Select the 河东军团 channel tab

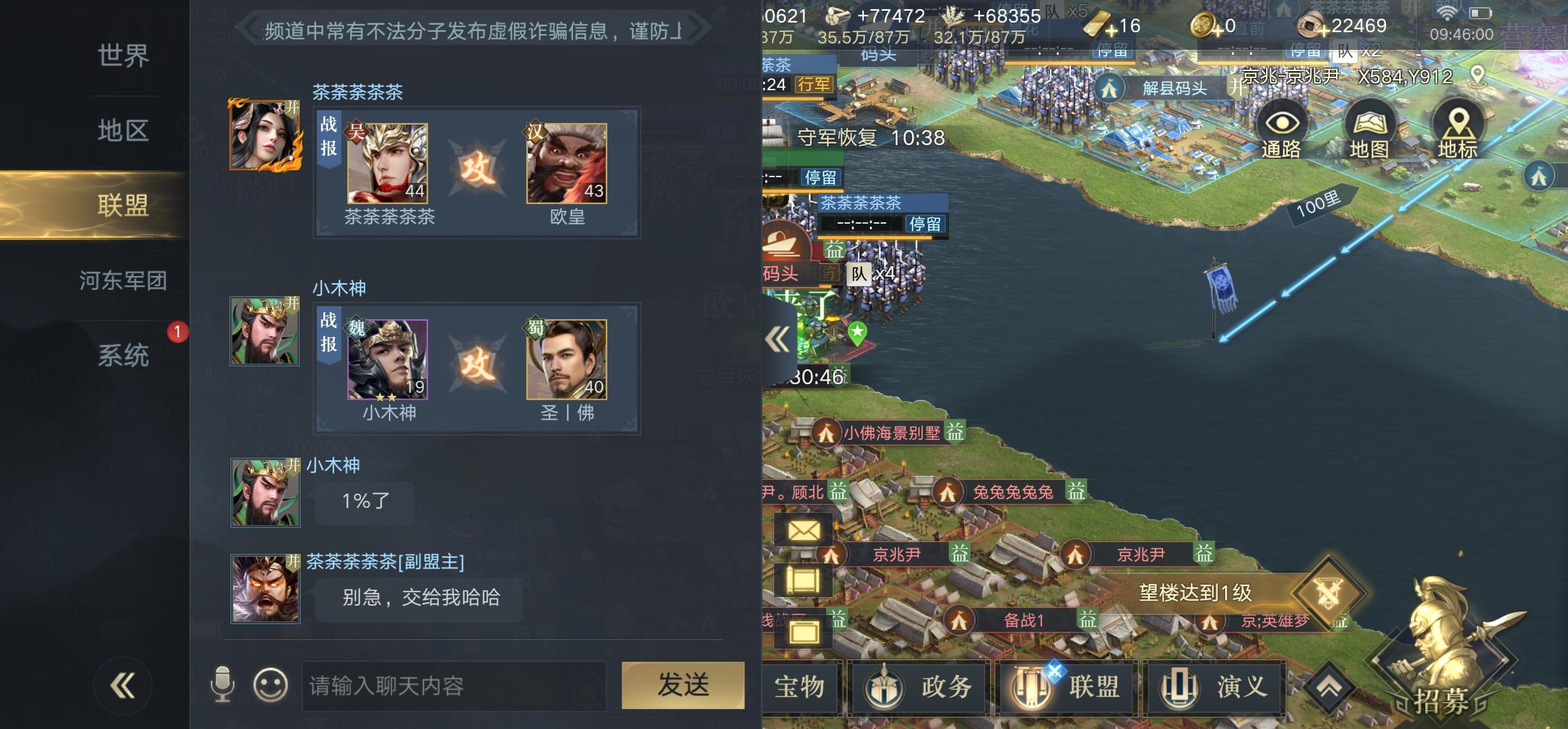(x=123, y=280)
